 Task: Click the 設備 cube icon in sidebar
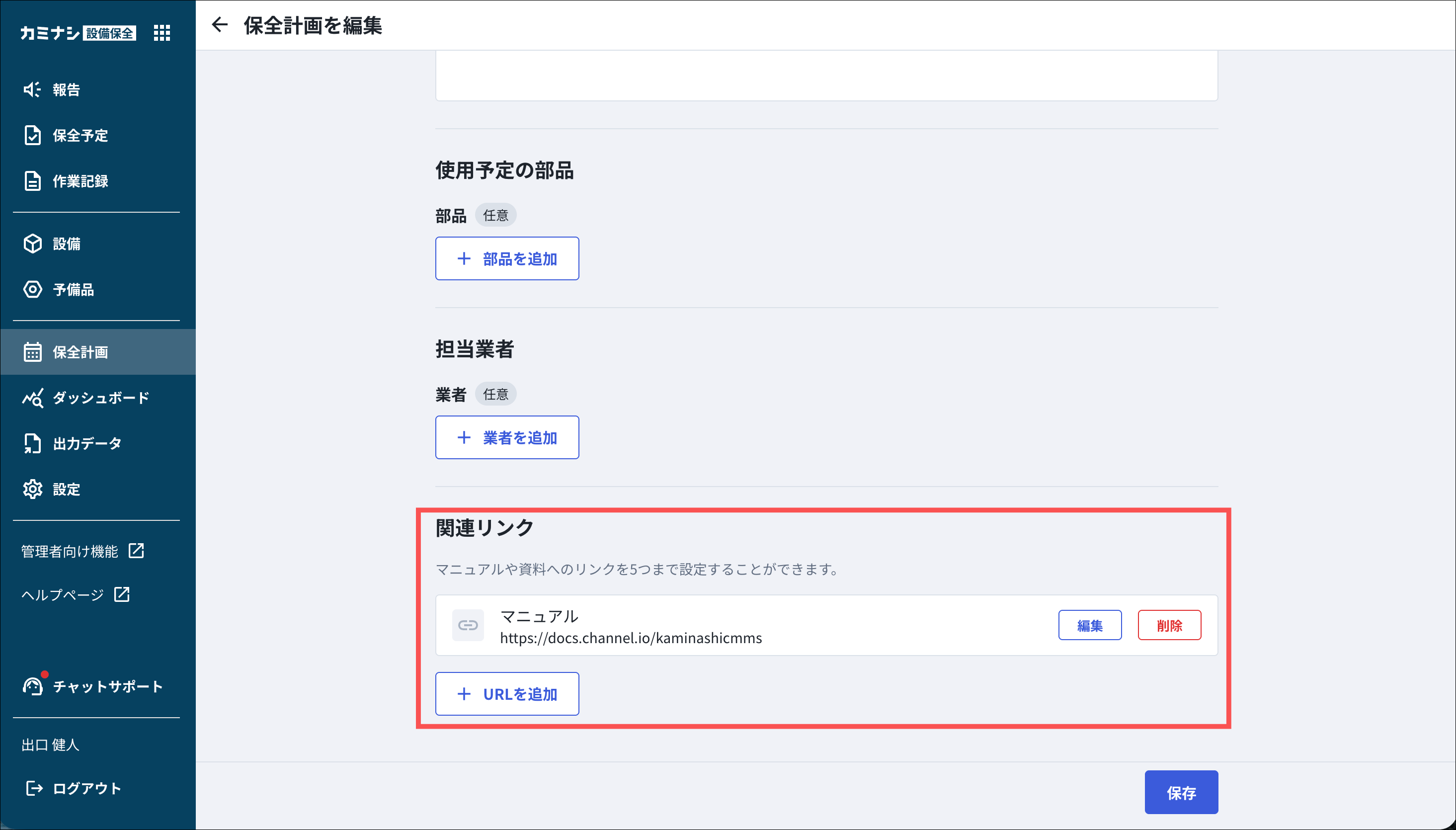pyautogui.click(x=32, y=244)
